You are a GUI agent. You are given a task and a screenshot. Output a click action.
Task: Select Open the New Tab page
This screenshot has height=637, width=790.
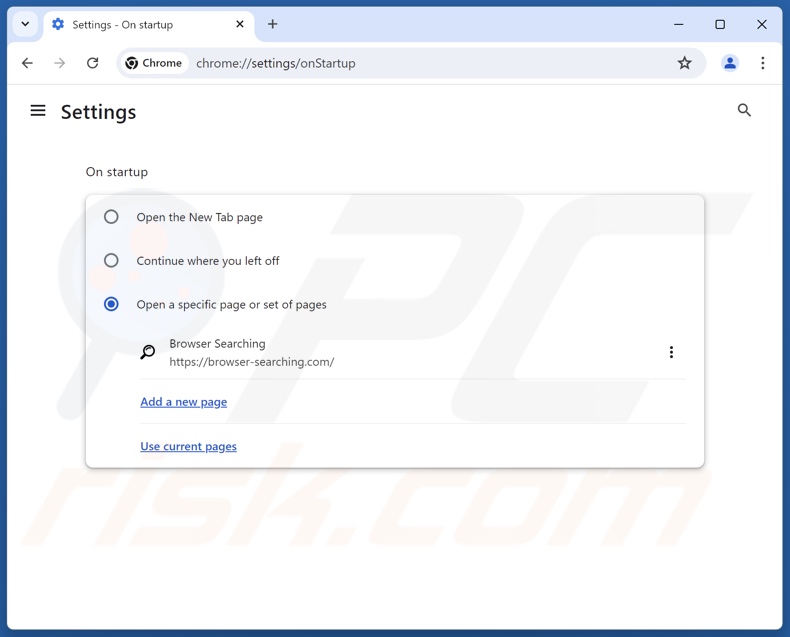pos(111,217)
